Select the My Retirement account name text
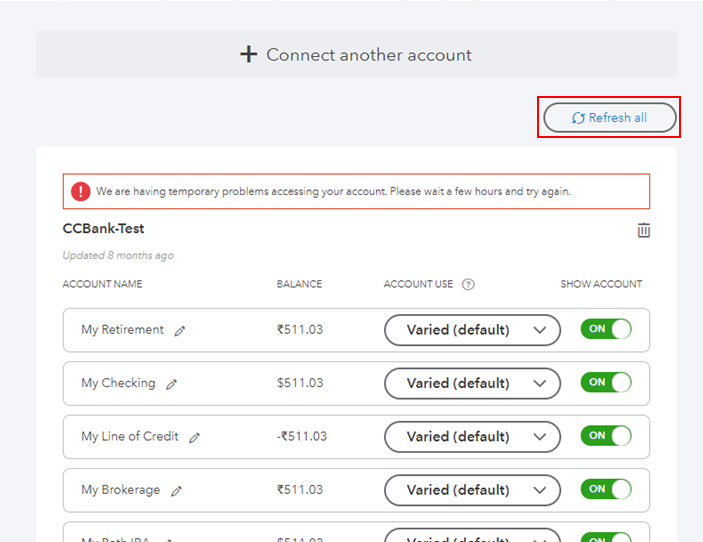Screen dimensions: 703x542 point(122,330)
